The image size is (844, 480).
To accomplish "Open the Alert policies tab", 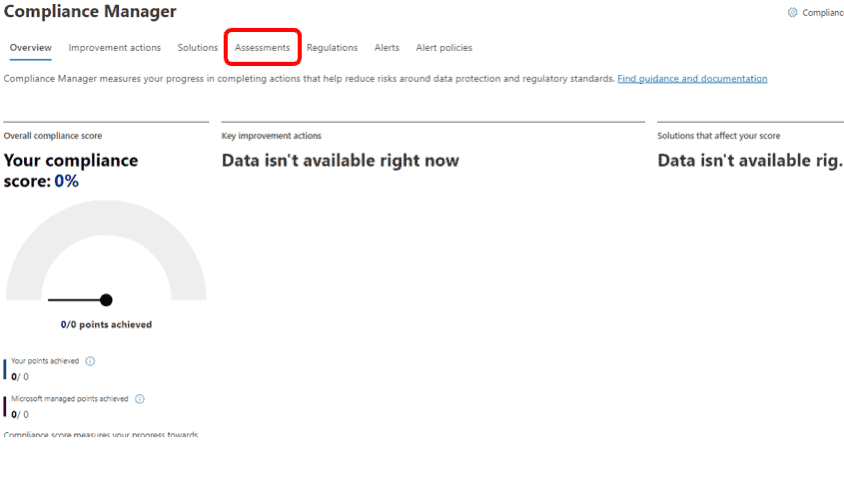I will point(444,47).
